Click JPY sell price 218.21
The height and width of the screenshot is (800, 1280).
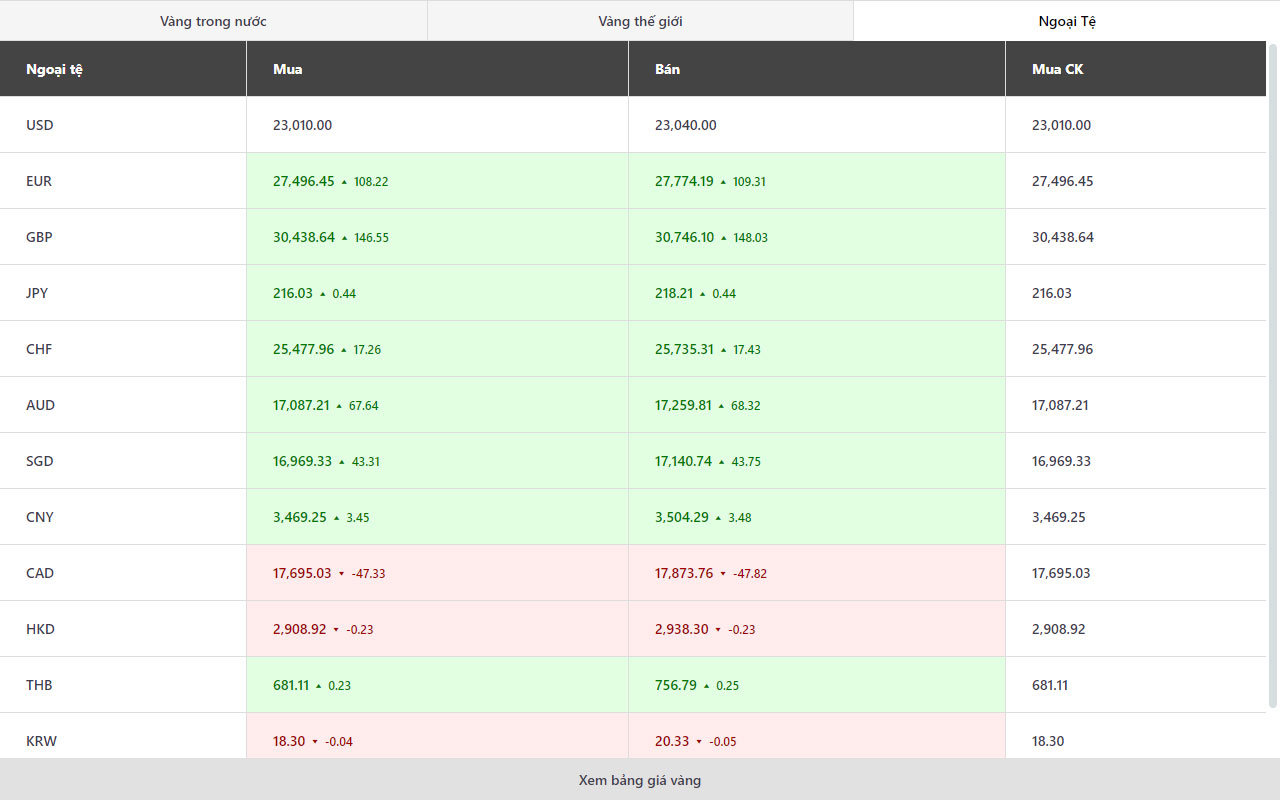[x=674, y=293]
